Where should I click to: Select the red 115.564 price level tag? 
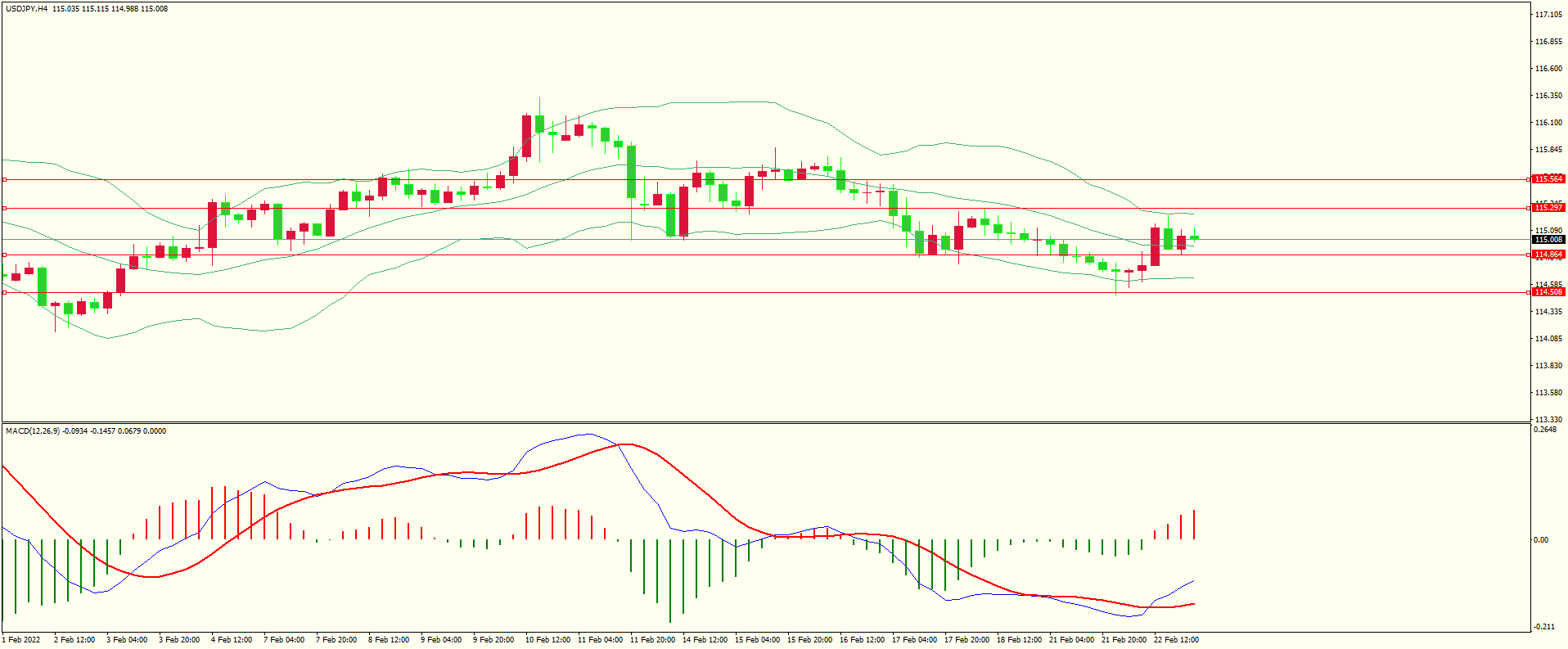click(1548, 179)
